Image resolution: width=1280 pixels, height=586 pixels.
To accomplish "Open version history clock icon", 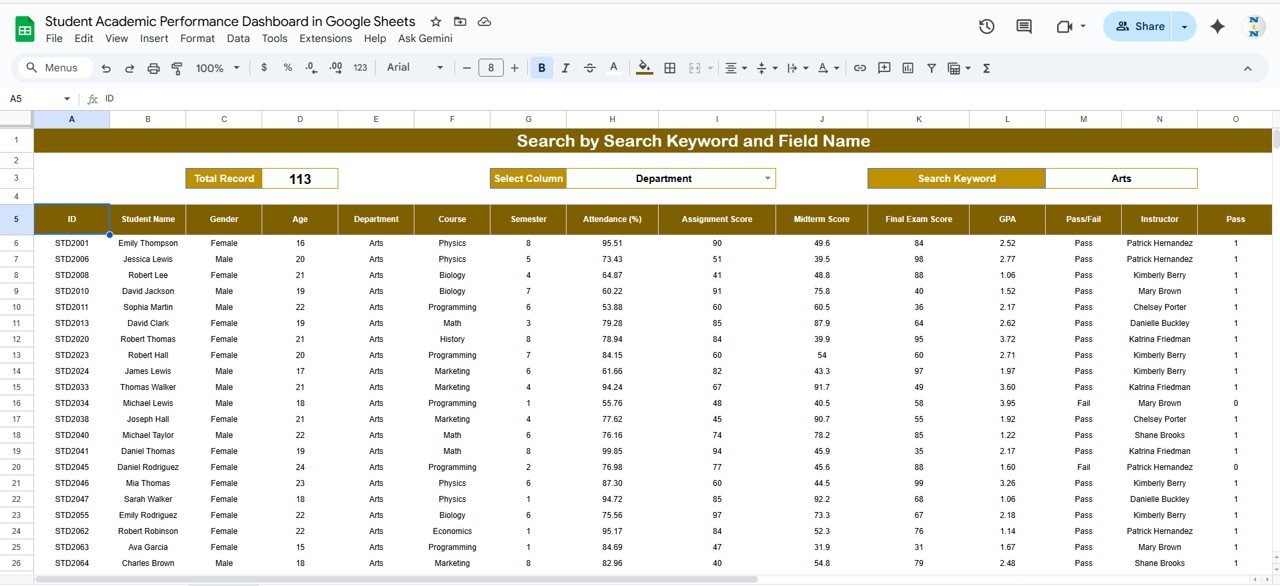I will pos(986,27).
